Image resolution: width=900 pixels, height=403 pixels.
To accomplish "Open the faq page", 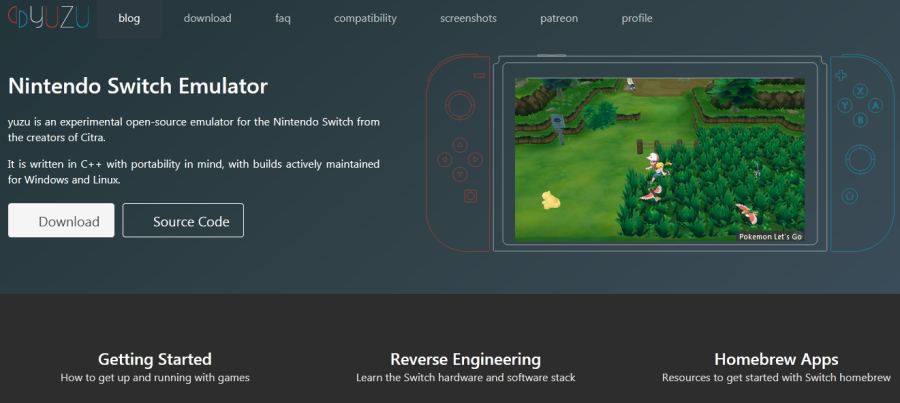I will (x=283, y=18).
